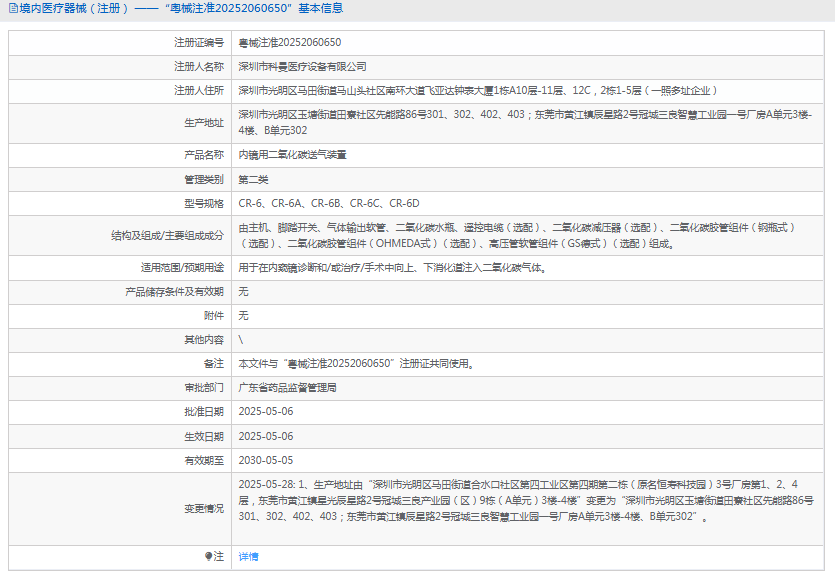The width and height of the screenshot is (835, 576).
Task: Click the 有效期至 label
Action: (204, 460)
